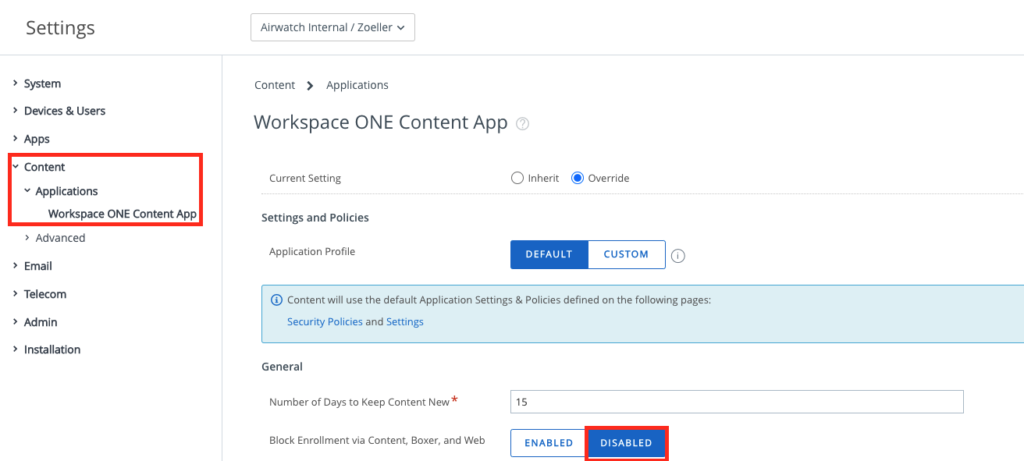
Task: Choose the Custom application profile
Action: click(626, 254)
